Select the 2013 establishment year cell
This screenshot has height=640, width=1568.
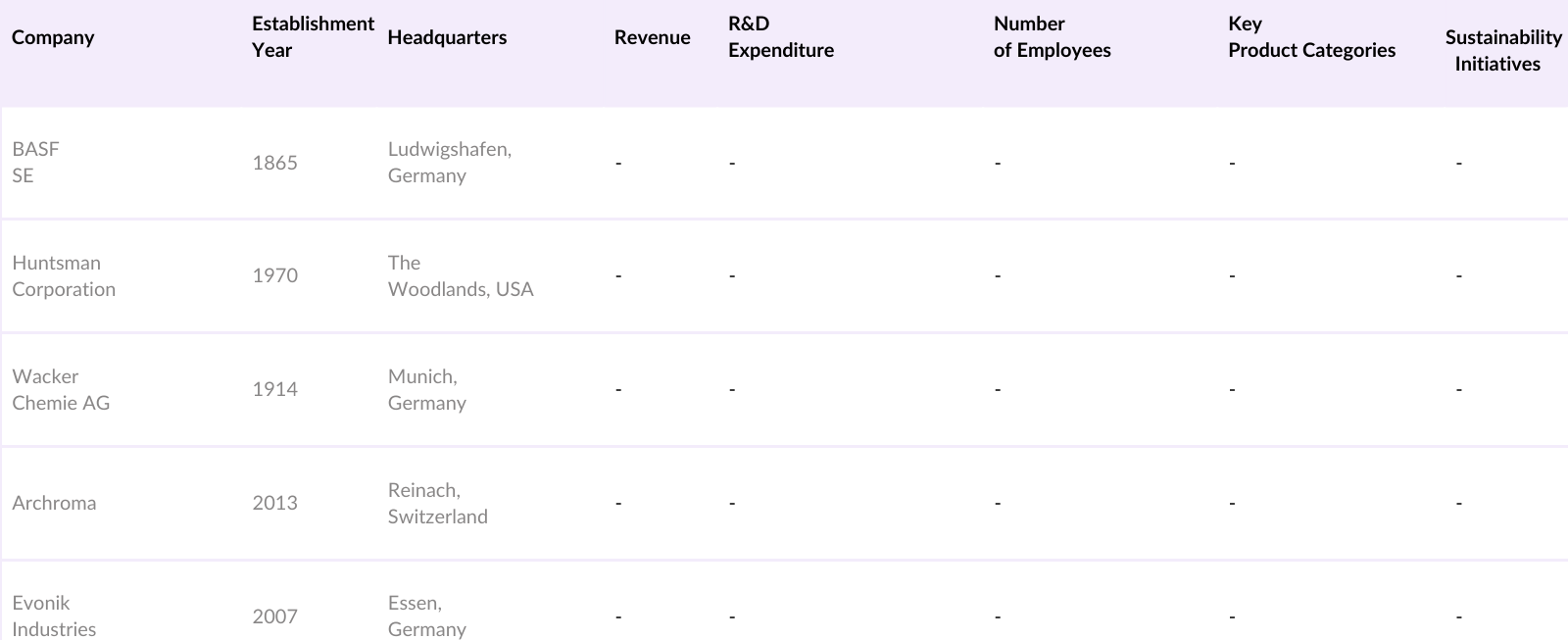274,503
